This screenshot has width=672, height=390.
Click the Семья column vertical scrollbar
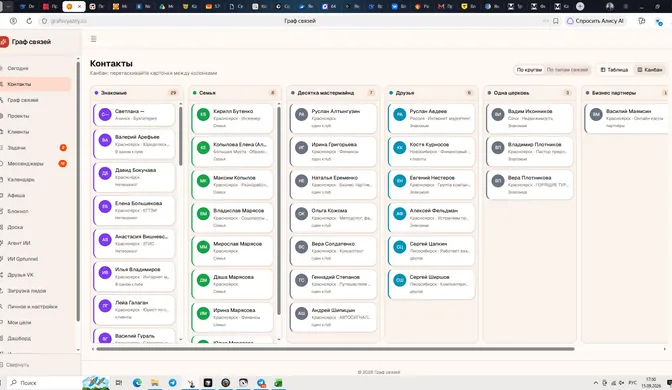pyautogui.click(x=279, y=210)
